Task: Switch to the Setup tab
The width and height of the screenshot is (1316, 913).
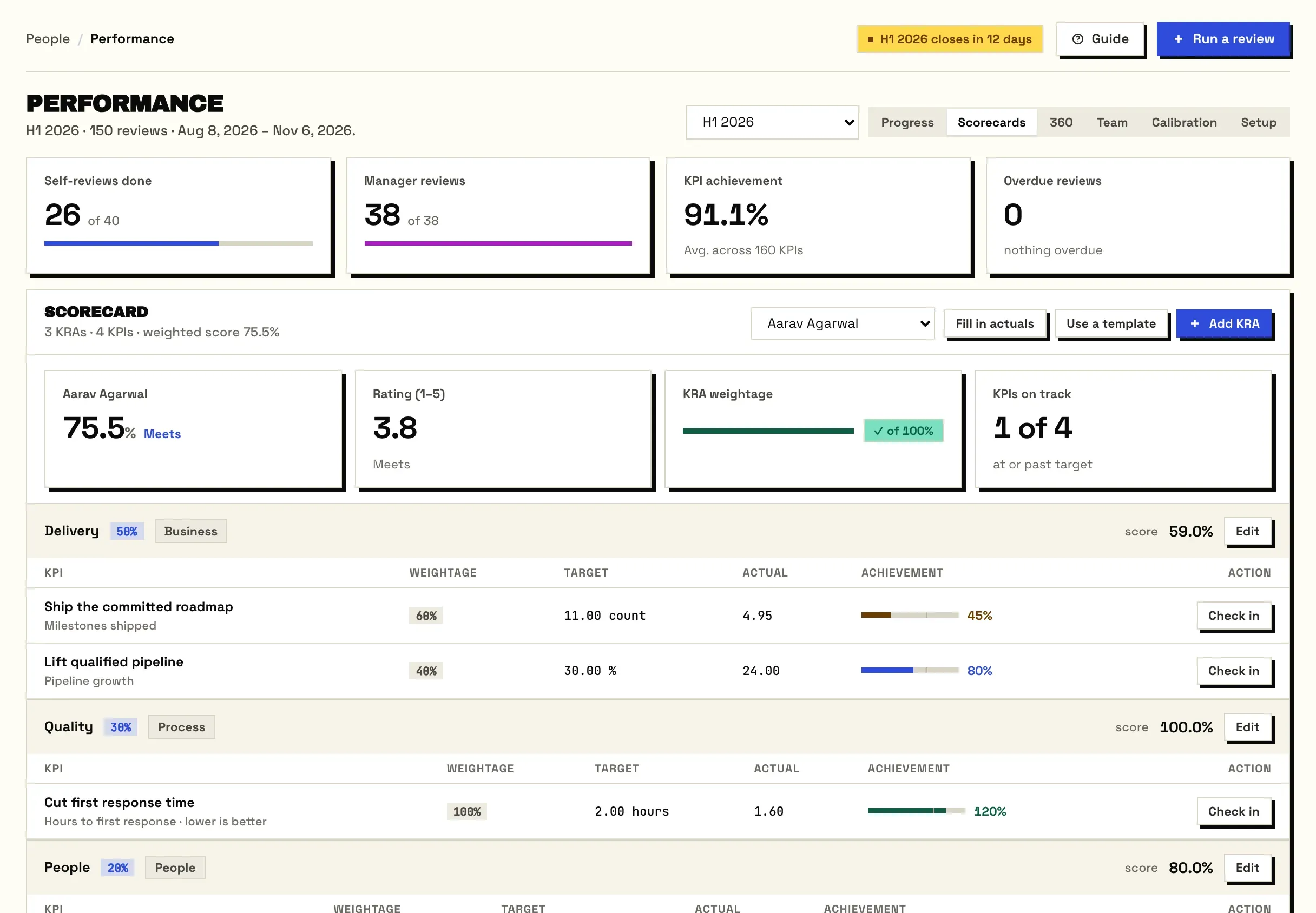Action: click(x=1258, y=122)
